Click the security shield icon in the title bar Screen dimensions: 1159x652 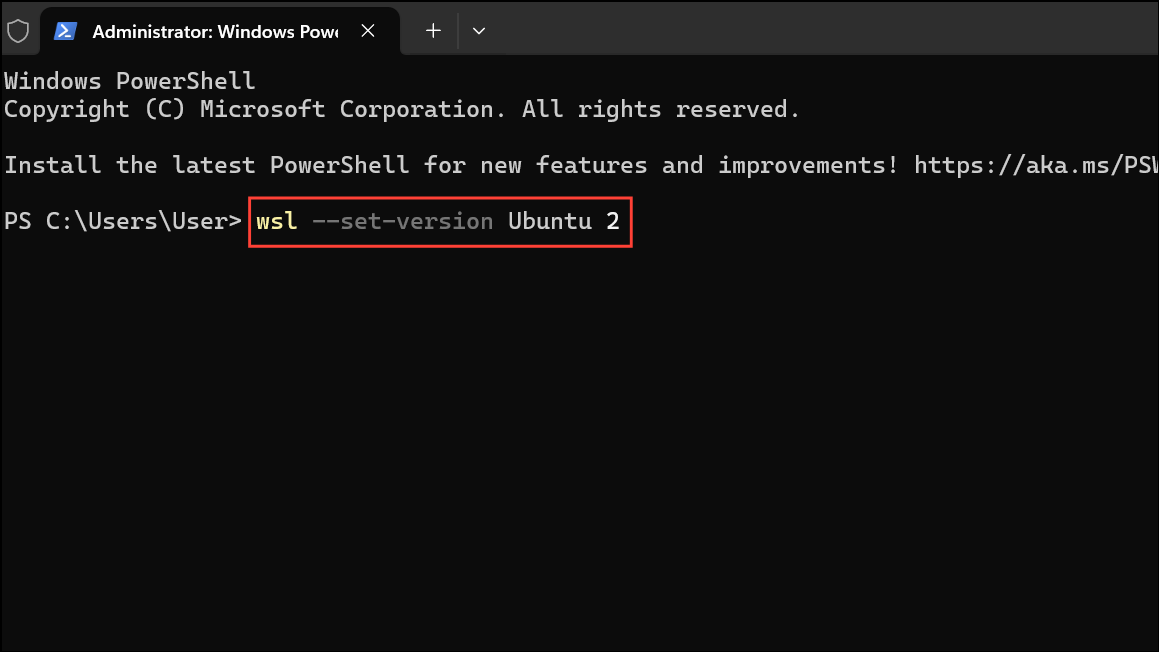[19, 31]
